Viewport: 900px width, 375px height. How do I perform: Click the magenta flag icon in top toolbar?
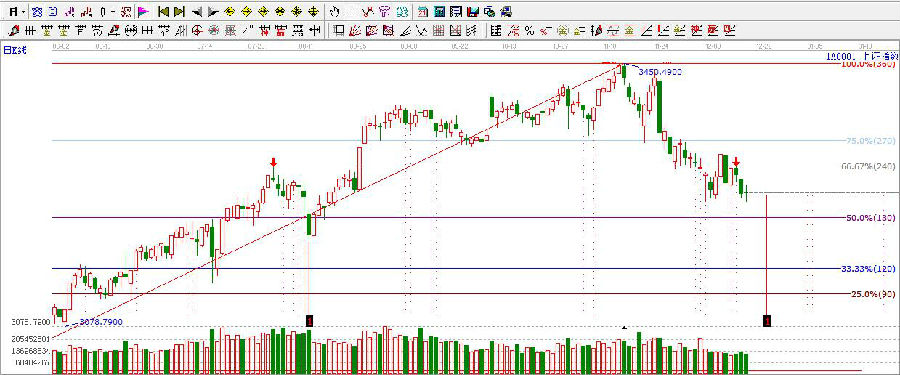click(143, 11)
